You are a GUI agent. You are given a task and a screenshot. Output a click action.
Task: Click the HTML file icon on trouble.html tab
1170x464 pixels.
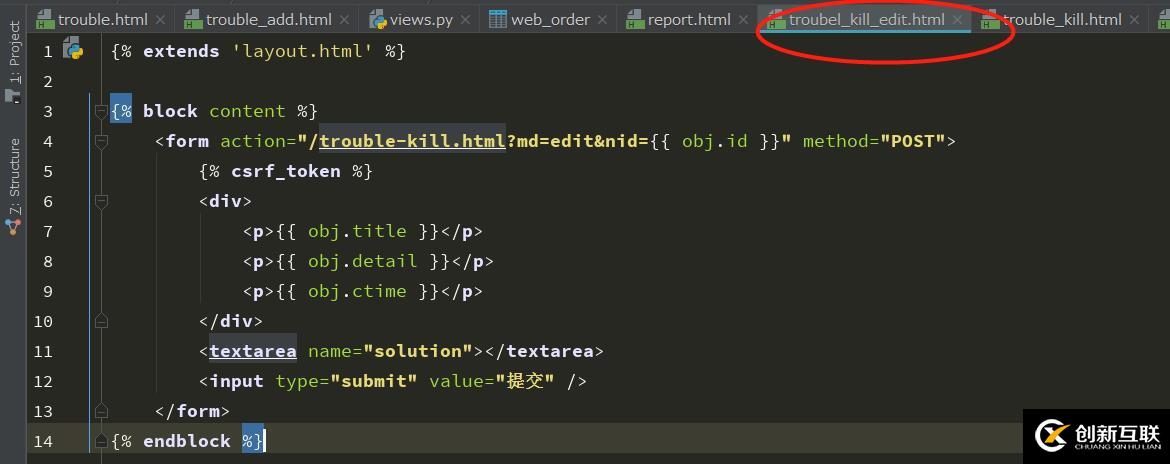(x=45, y=19)
